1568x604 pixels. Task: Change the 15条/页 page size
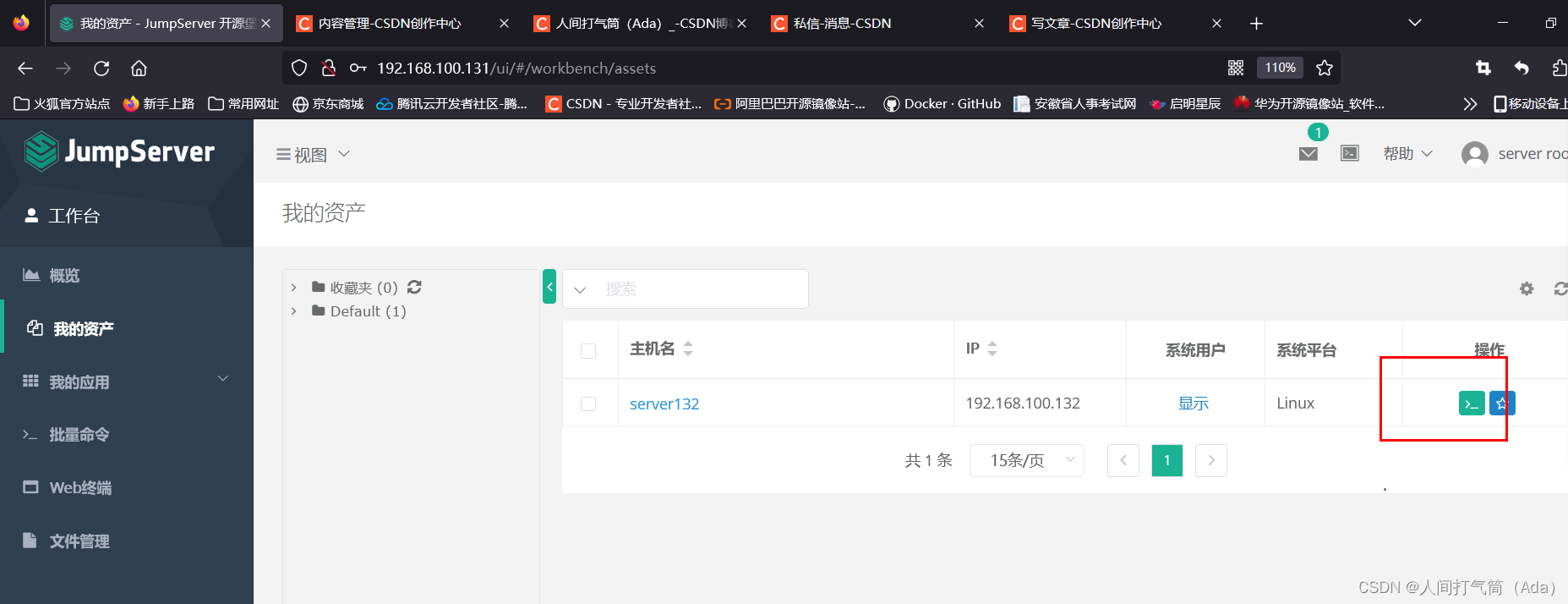[x=1027, y=460]
